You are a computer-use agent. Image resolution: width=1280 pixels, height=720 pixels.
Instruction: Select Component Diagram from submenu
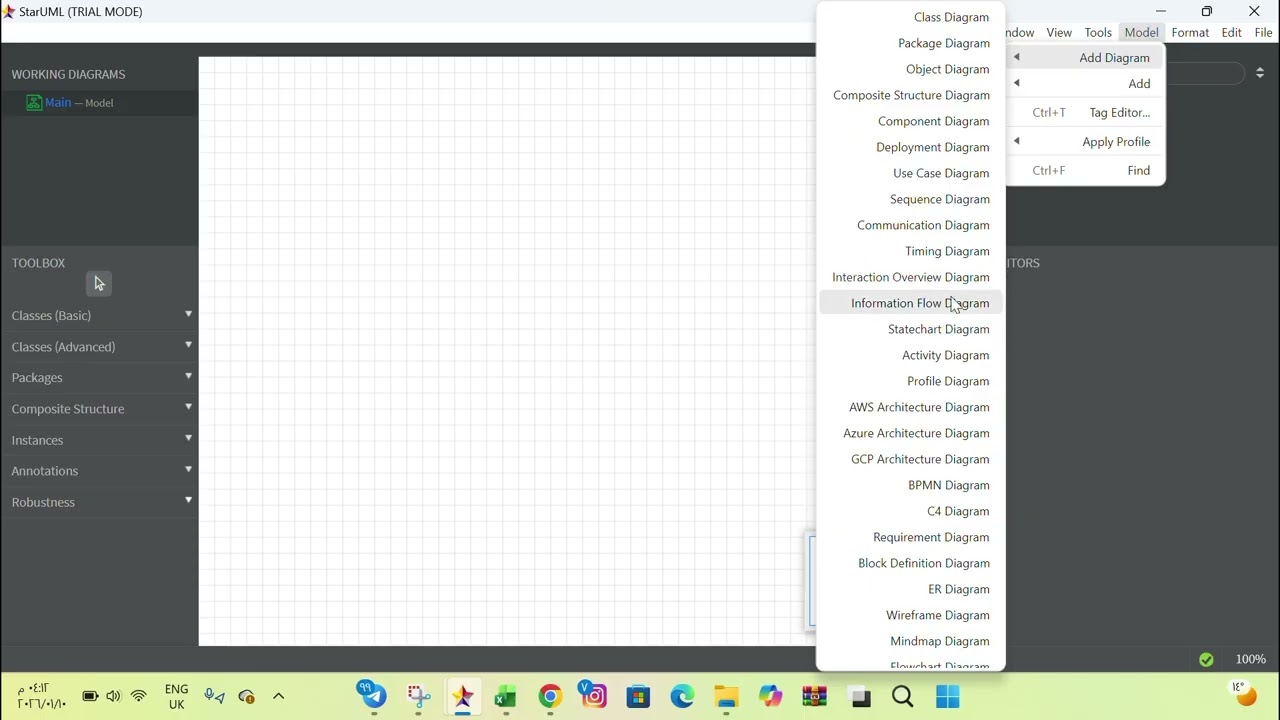(911, 121)
